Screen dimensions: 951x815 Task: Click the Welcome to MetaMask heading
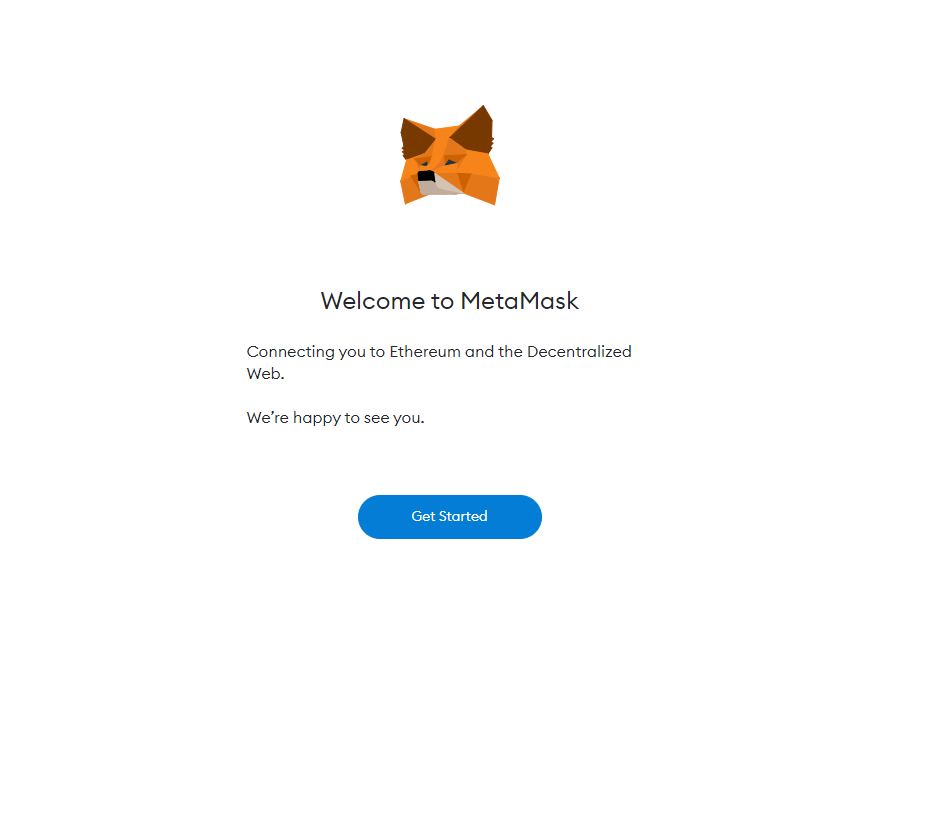click(449, 301)
